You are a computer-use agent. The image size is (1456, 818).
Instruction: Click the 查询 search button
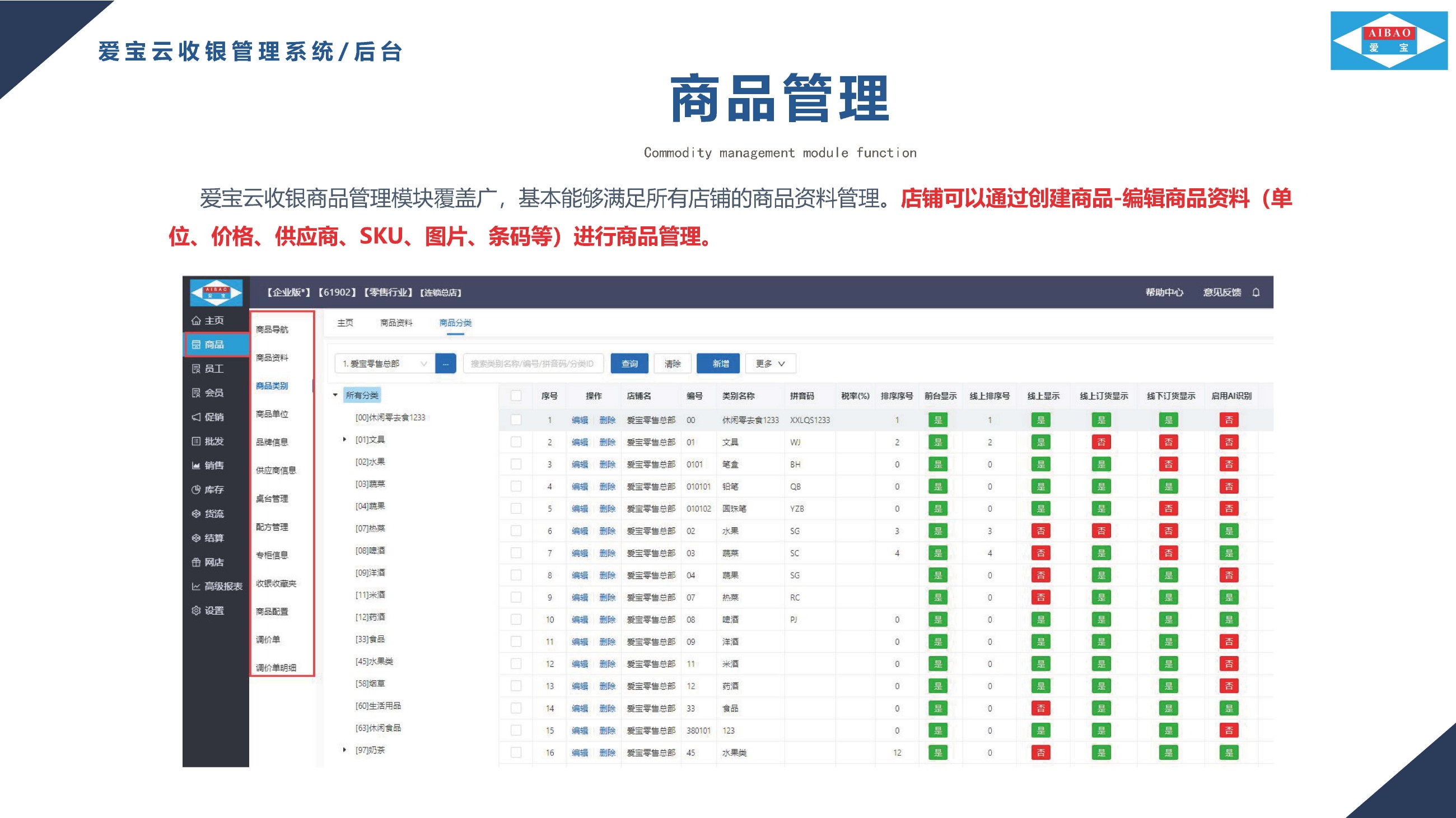point(629,364)
